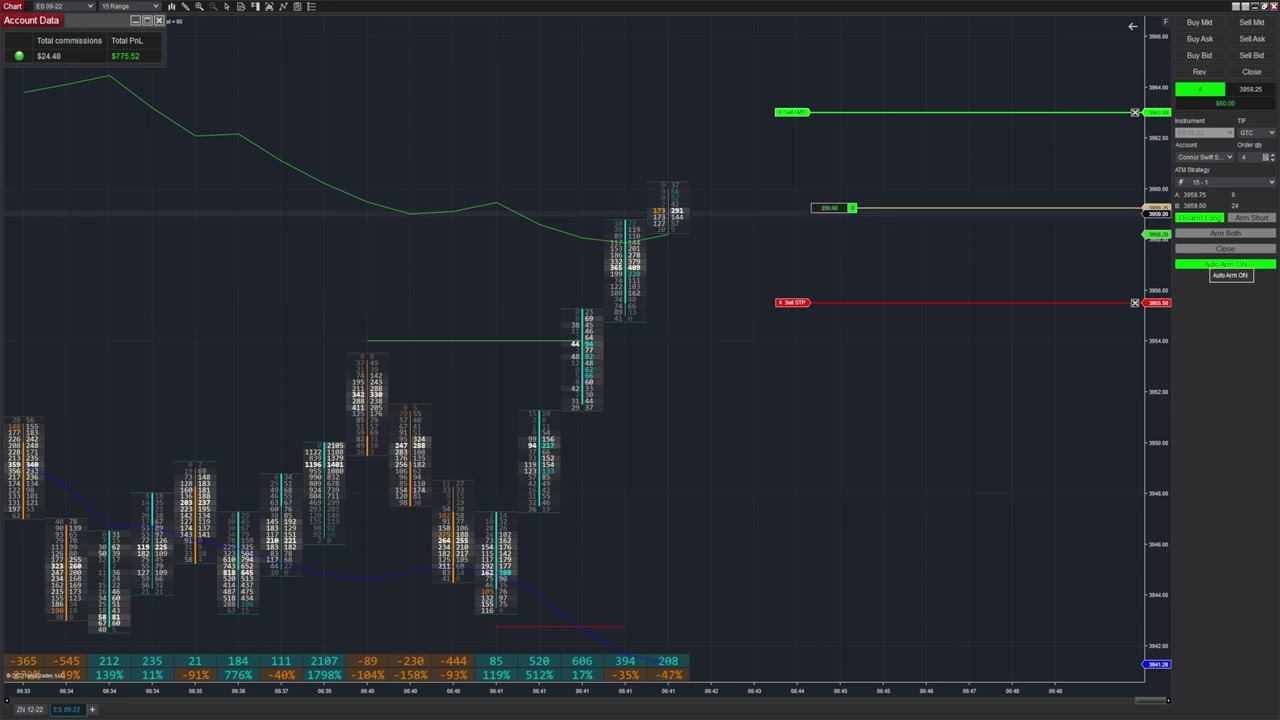
Task: Click the horizontal chart scrollbar
Action: click(x=1150, y=700)
